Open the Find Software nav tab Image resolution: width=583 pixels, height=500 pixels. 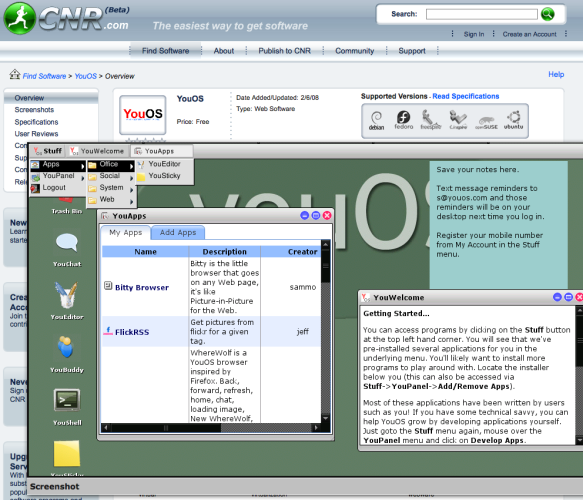pos(165,51)
